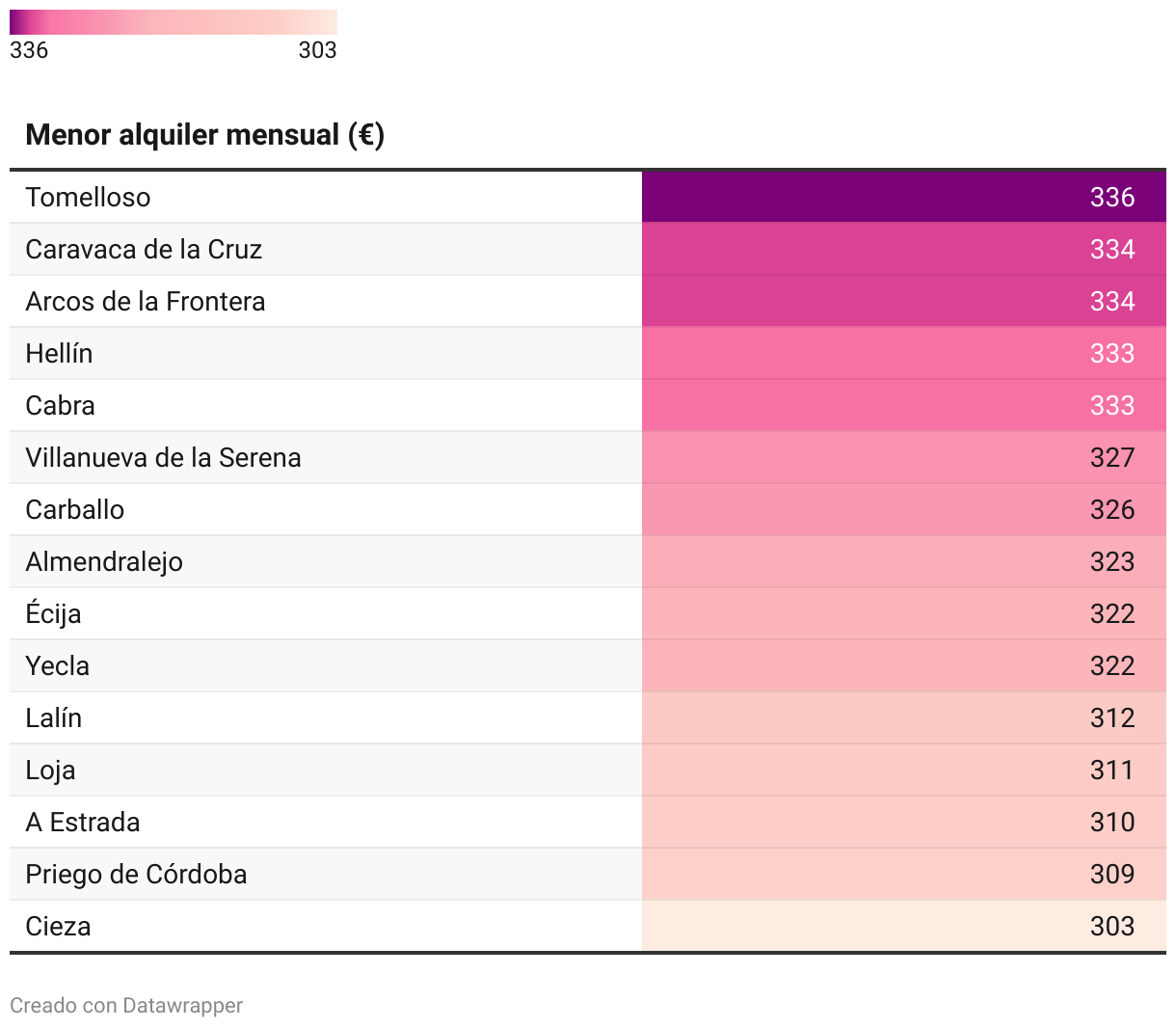The height and width of the screenshot is (1028, 1176).
Task: Click the Tomelloso row label
Action: (88, 197)
